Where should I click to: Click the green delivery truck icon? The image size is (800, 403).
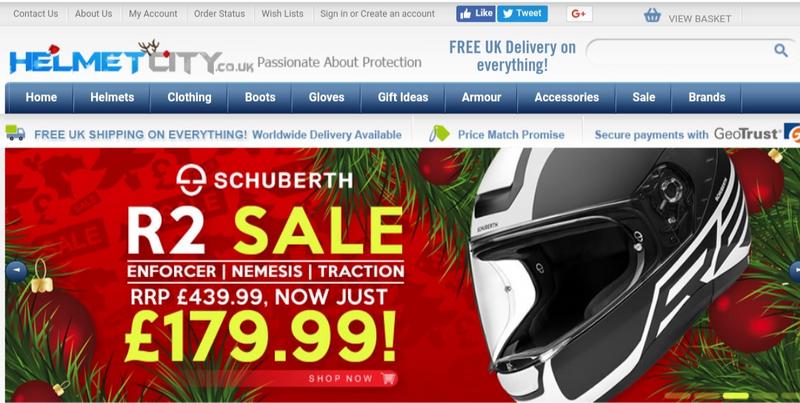(15, 133)
